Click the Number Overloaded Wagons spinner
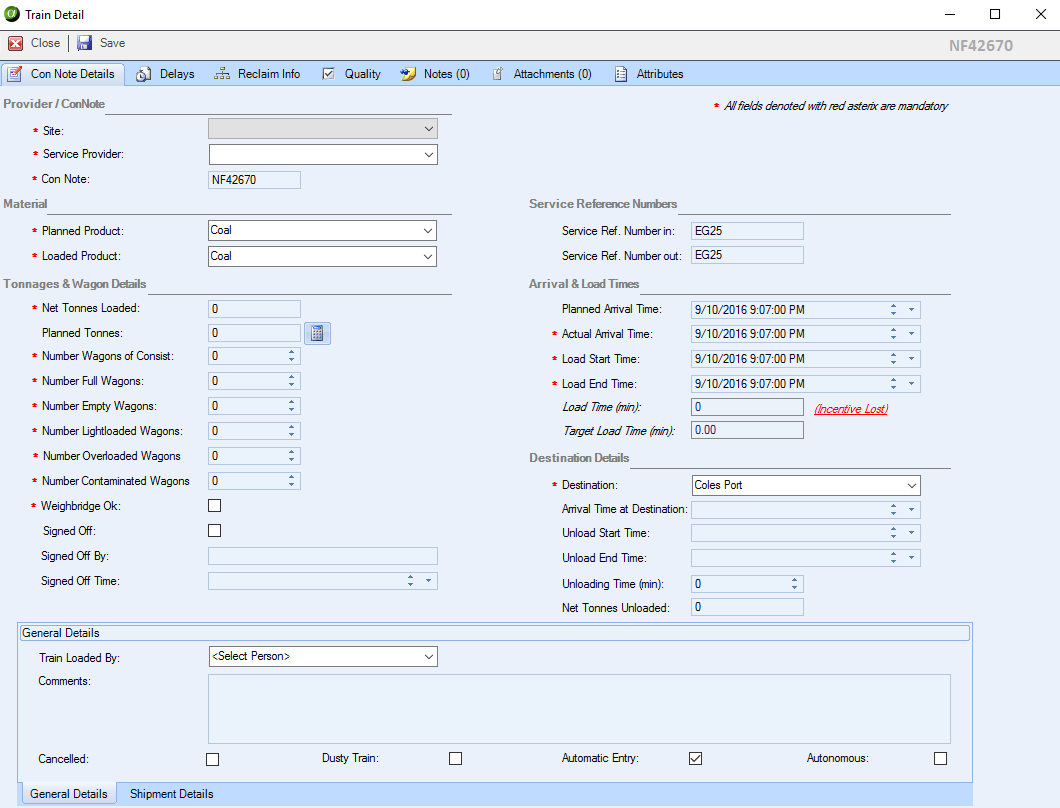This screenshot has width=1060, height=808. pos(291,456)
